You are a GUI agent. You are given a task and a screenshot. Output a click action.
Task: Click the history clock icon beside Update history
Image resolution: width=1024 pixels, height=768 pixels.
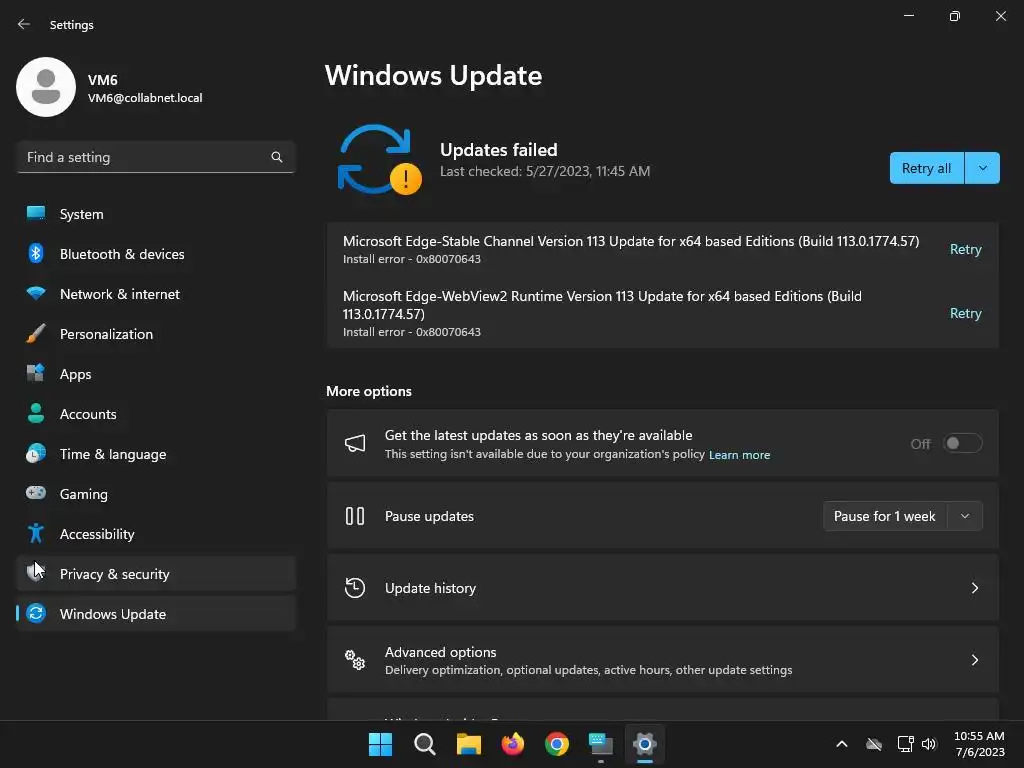pyautogui.click(x=355, y=588)
